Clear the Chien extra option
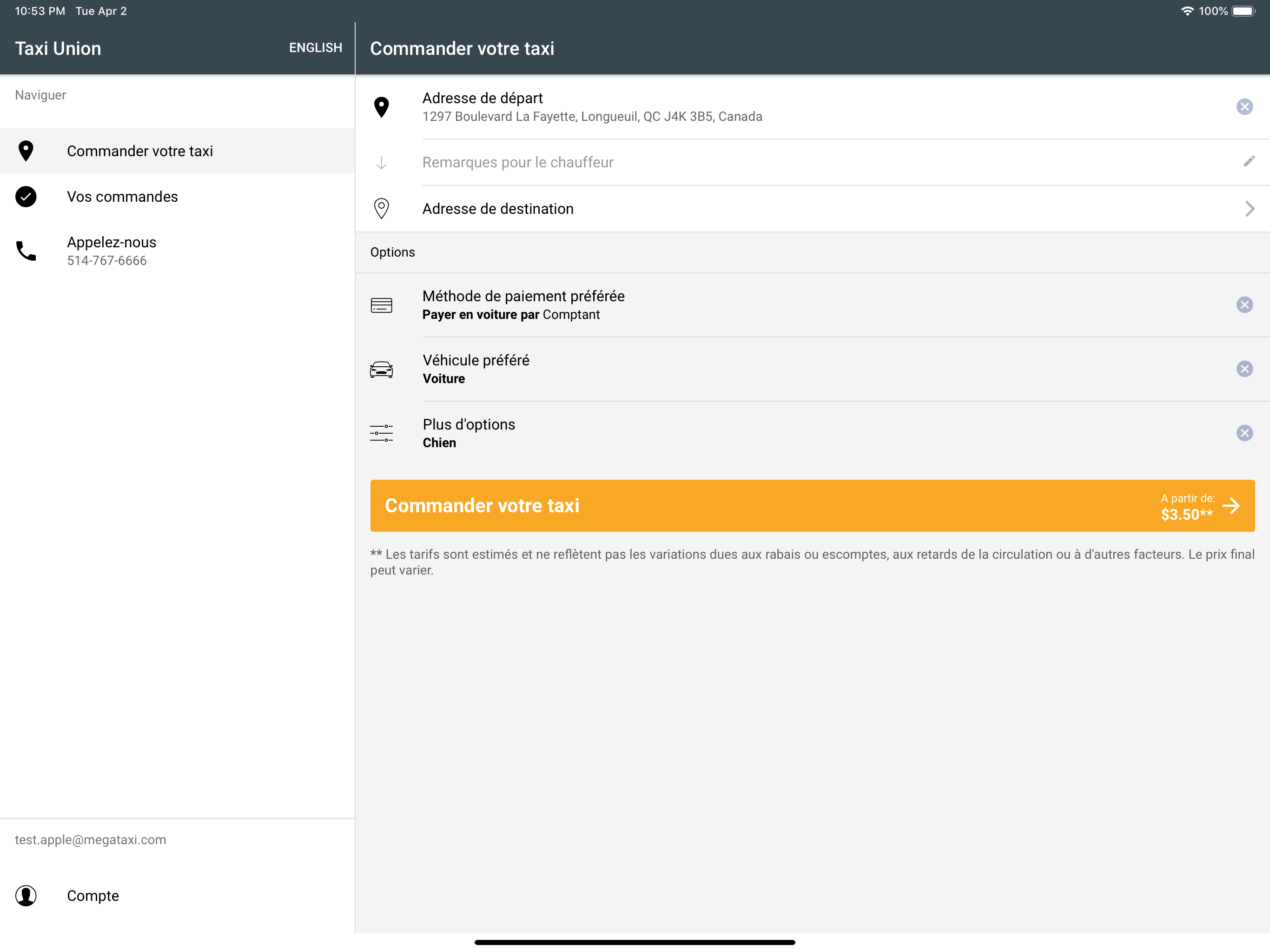1270x952 pixels. point(1244,433)
